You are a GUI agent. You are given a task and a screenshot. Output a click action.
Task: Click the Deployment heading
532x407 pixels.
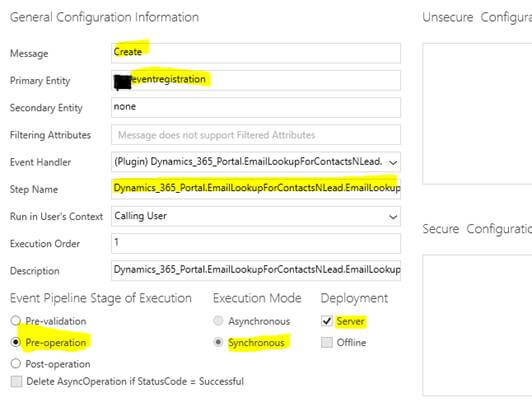tap(354, 298)
